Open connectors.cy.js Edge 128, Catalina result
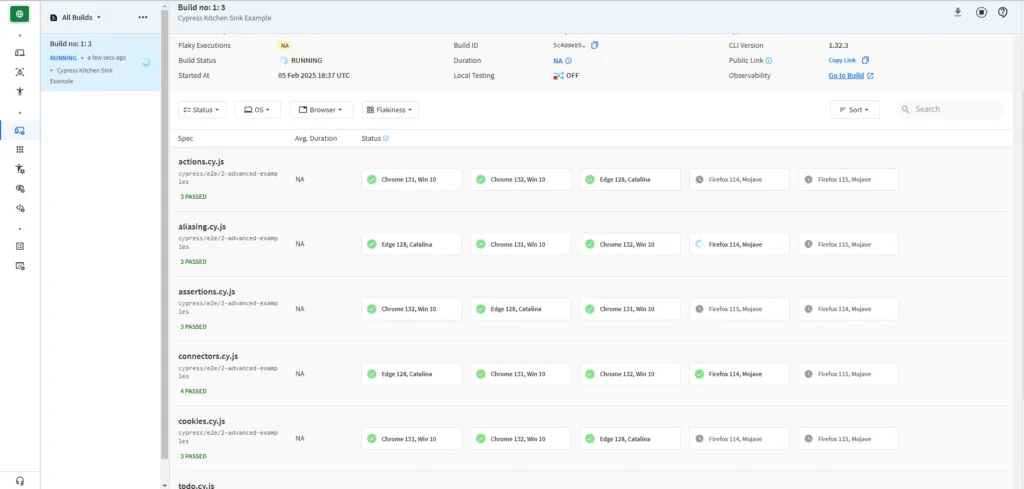1024x489 pixels. click(411, 374)
